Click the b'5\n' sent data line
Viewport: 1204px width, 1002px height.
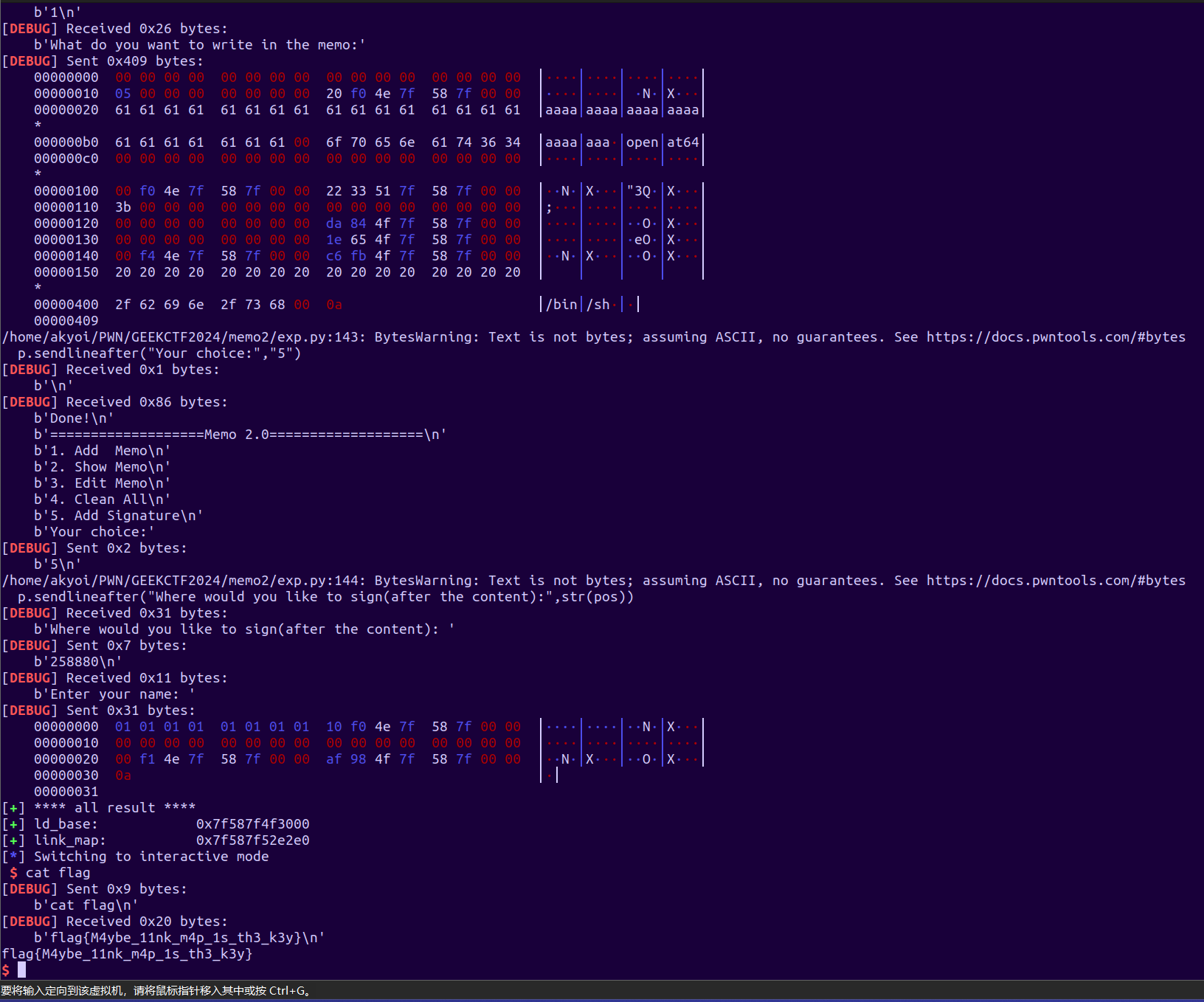(x=58, y=564)
